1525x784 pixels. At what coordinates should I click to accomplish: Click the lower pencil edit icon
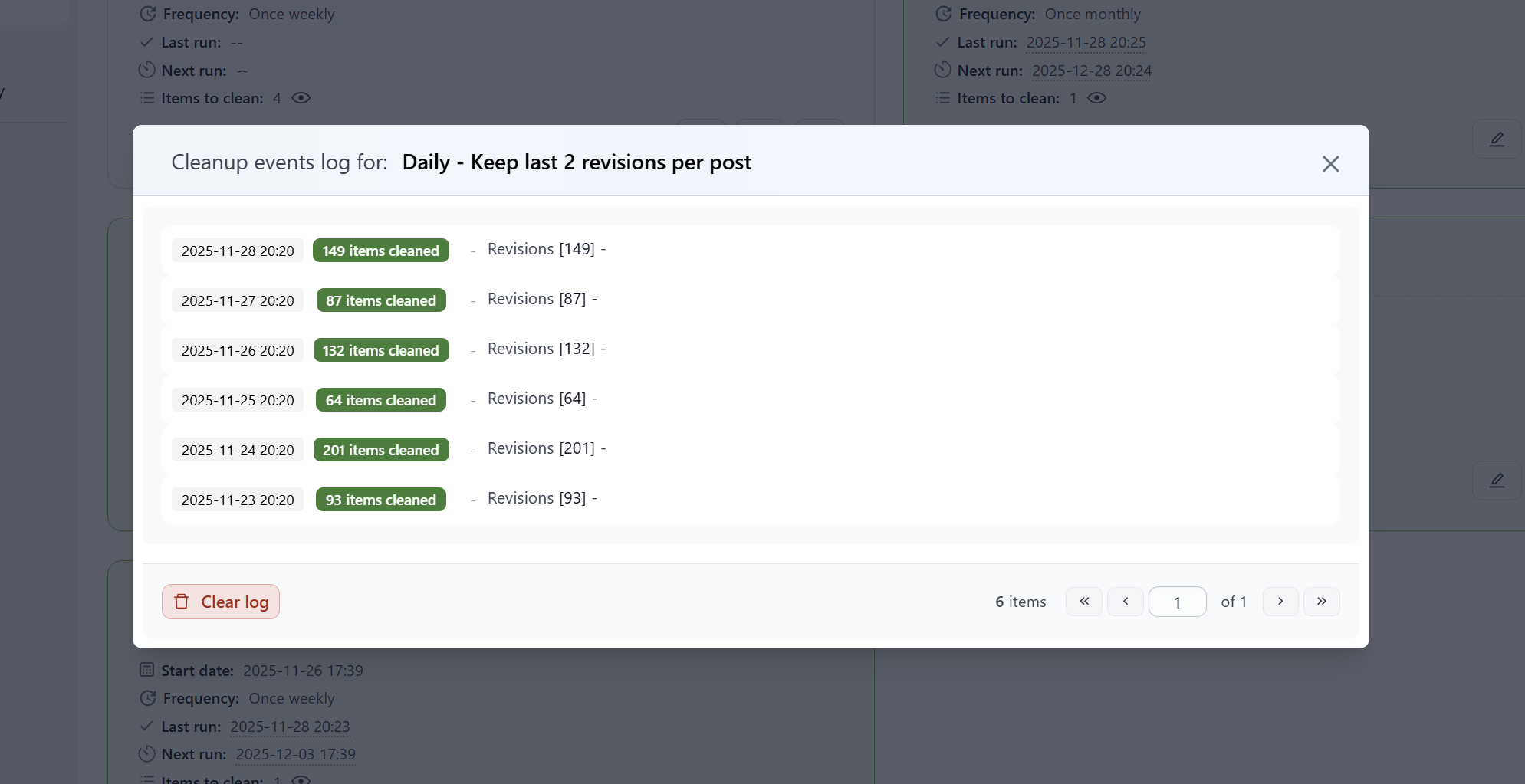[x=1496, y=480]
